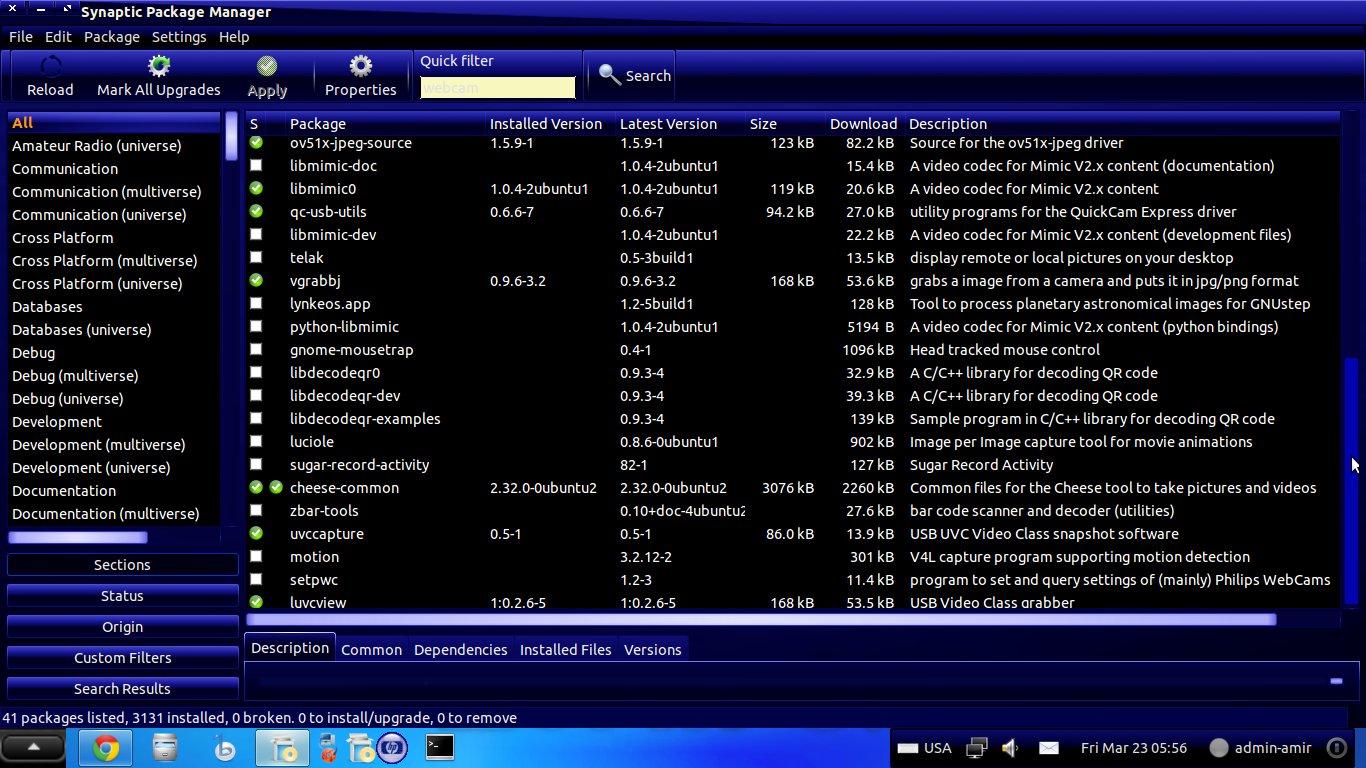Click the Mark All Upgrades icon

tap(158, 66)
